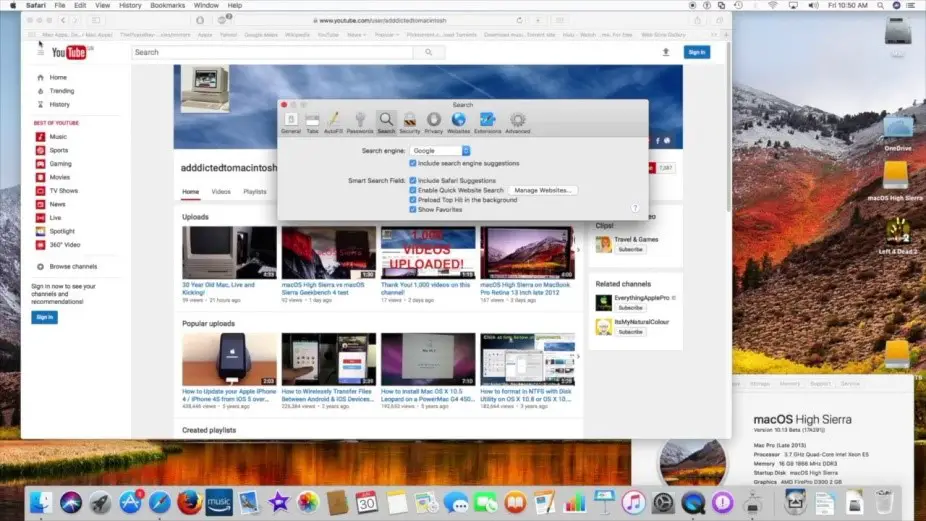Open the Passwords preferences pane

pos(360,123)
